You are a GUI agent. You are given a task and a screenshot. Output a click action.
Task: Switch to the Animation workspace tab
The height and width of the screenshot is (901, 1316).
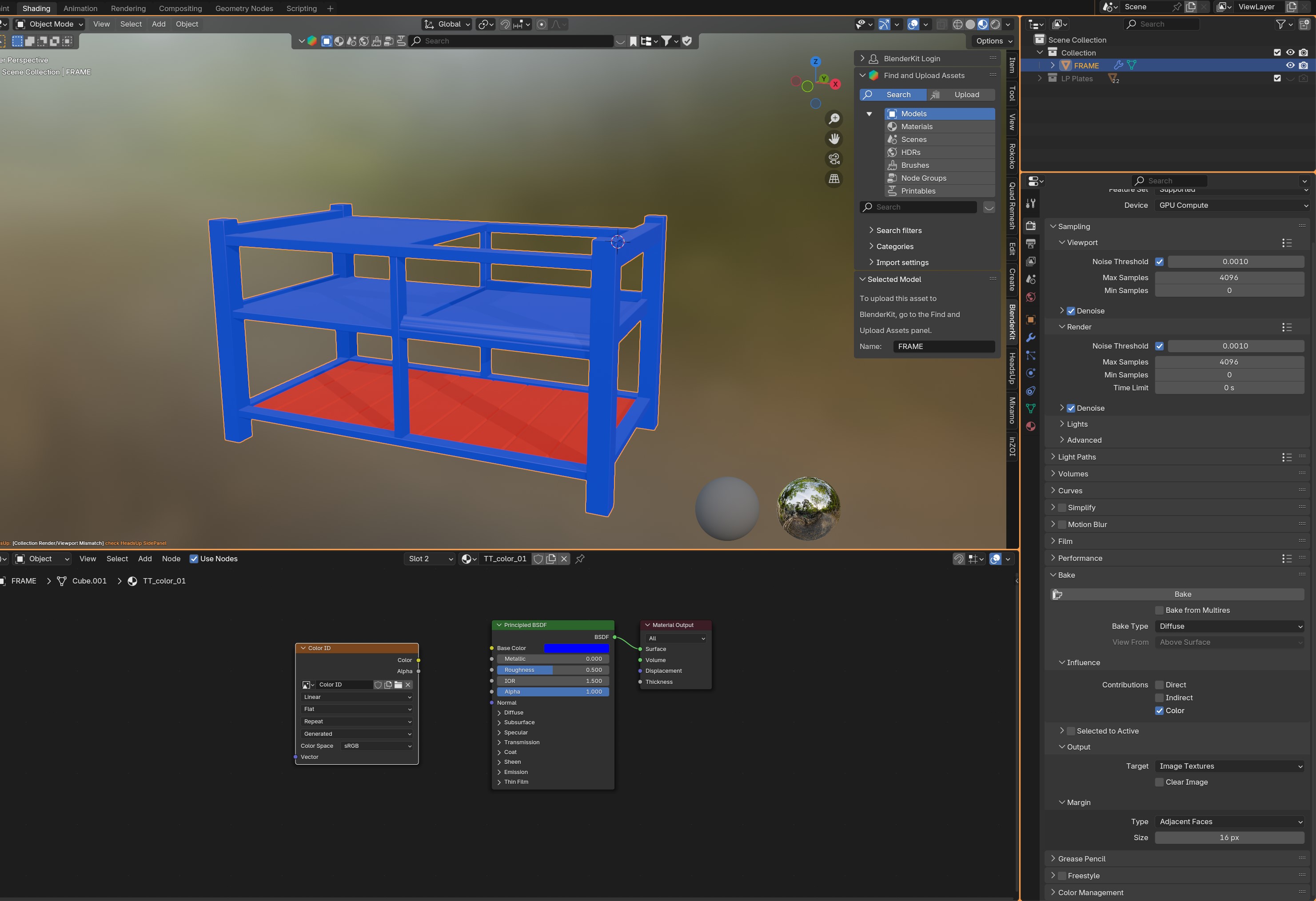[x=80, y=8]
